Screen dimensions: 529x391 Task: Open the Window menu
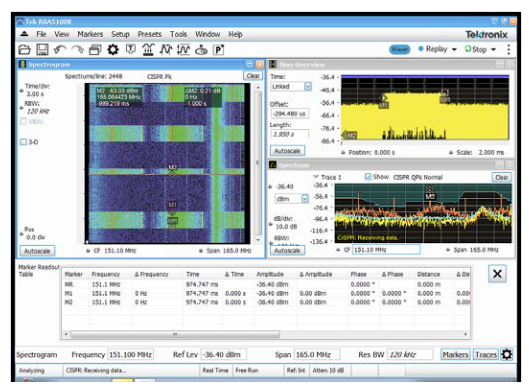pos(207,34)
